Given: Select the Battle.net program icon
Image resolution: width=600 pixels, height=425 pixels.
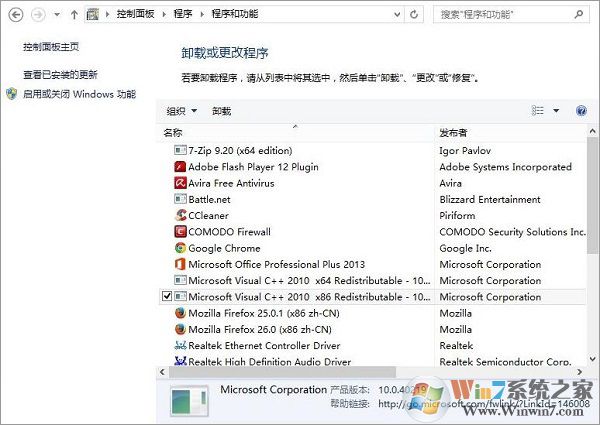Looking at the screenshot, I should [180, 199].
